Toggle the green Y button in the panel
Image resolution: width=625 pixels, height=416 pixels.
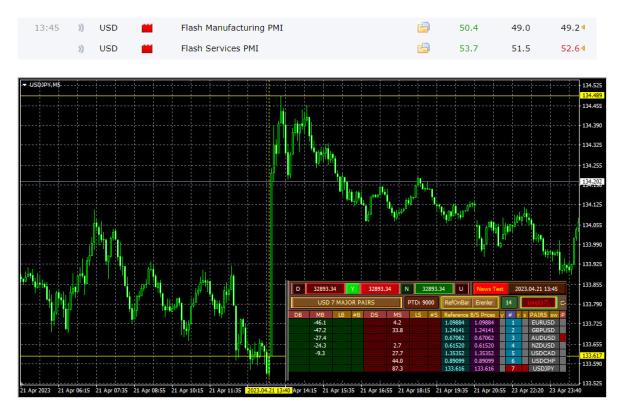pos(352,289)
